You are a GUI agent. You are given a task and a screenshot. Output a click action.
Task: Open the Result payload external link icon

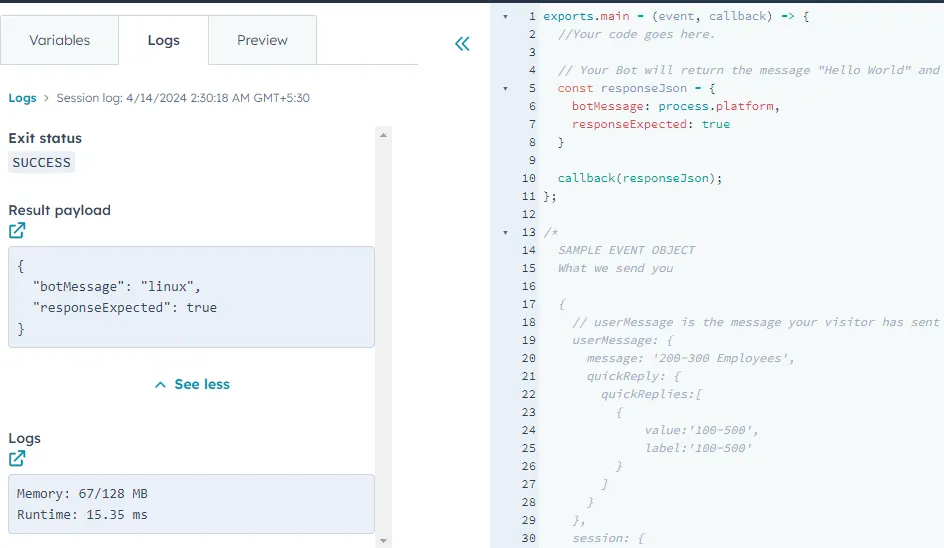[17, 231]
